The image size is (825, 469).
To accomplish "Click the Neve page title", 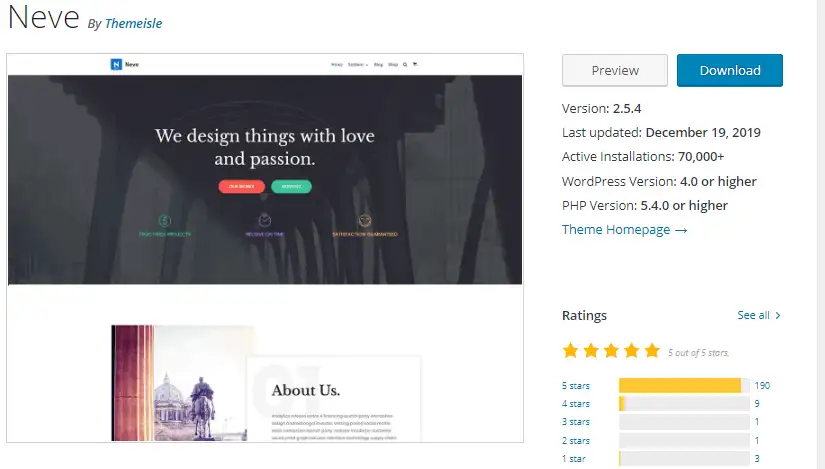I will tap(44, 17).
